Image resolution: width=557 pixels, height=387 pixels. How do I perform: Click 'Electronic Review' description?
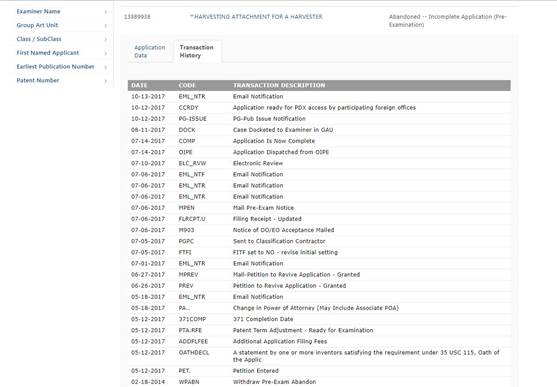(258, 163)
